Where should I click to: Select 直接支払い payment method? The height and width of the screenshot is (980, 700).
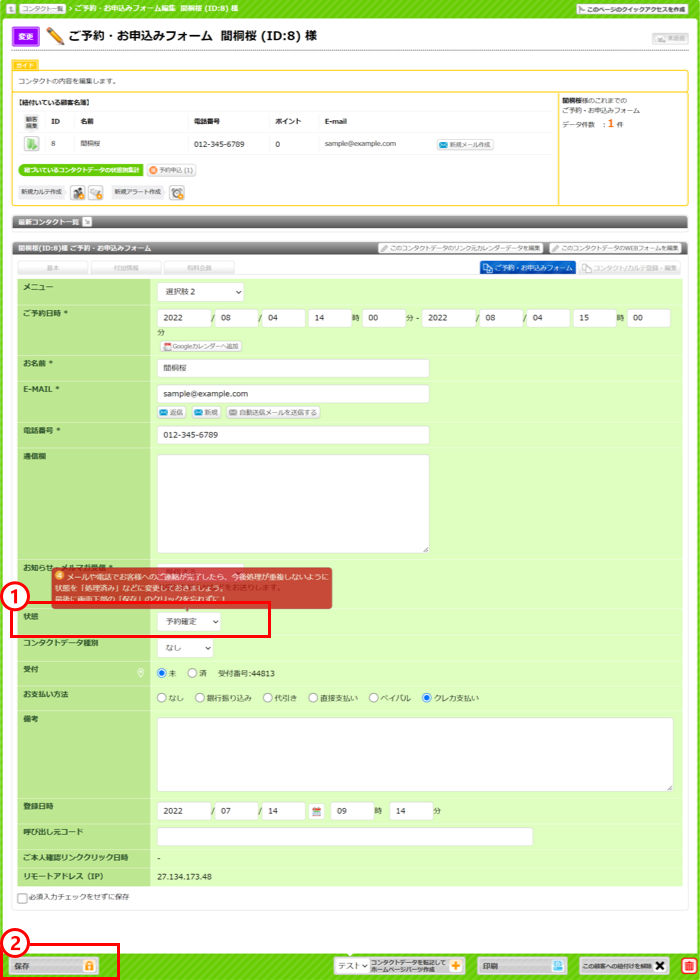point(313,698)
